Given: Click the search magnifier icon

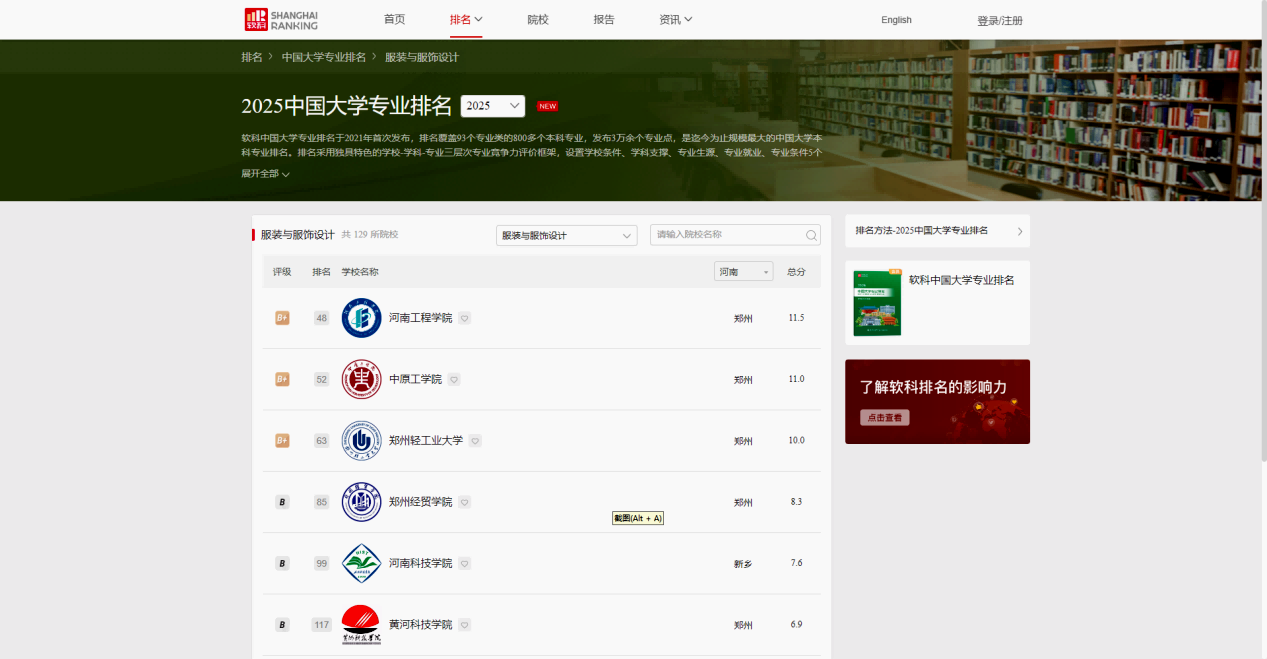Looking at the screenshot, I should click(x=811, y=235).
